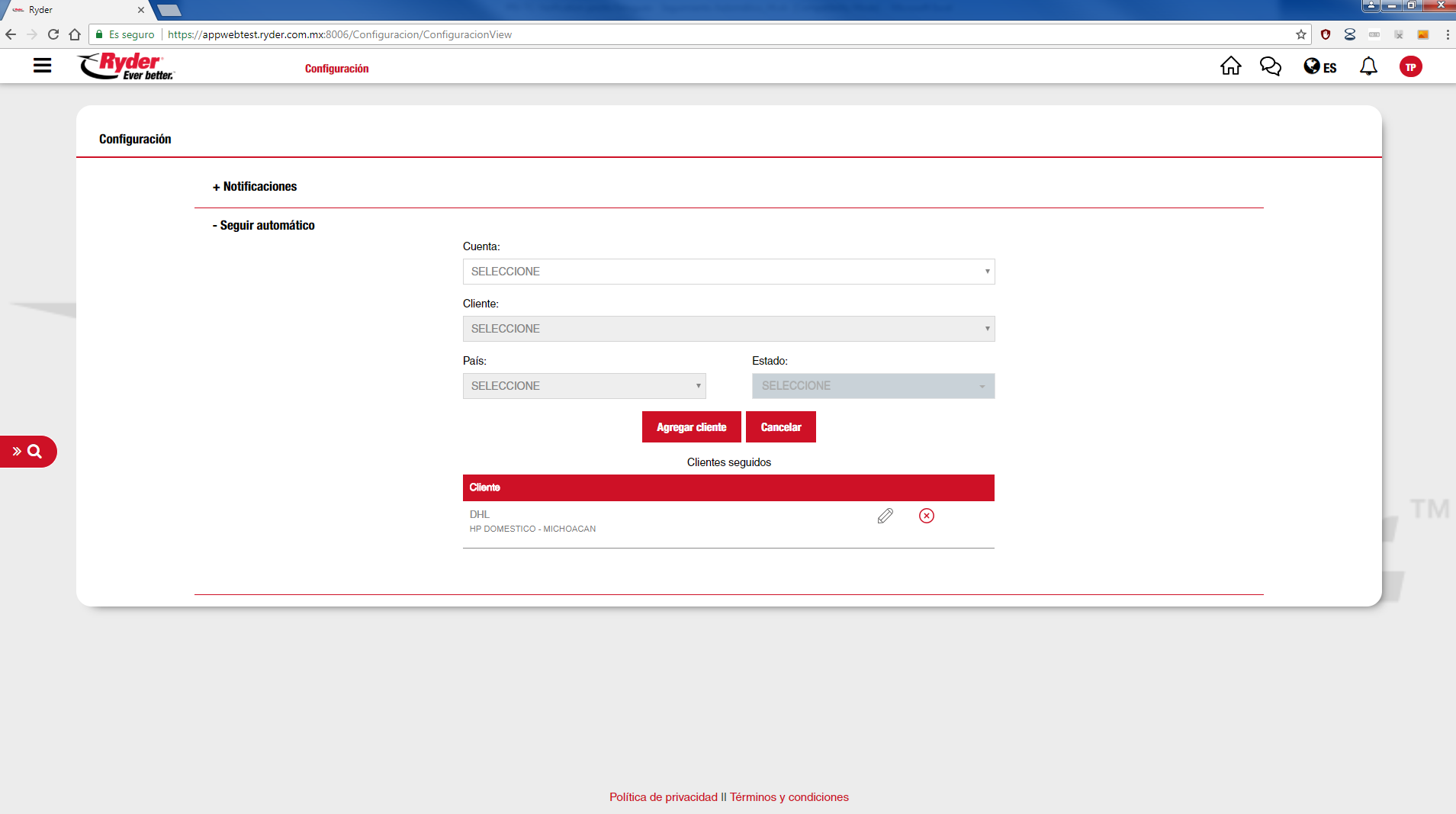Image resolution: width=1456 pixels, height=814 pixels.
Task: Remove the DHL client from followed list
Action: pyautogui.click(x=926, y=516)
